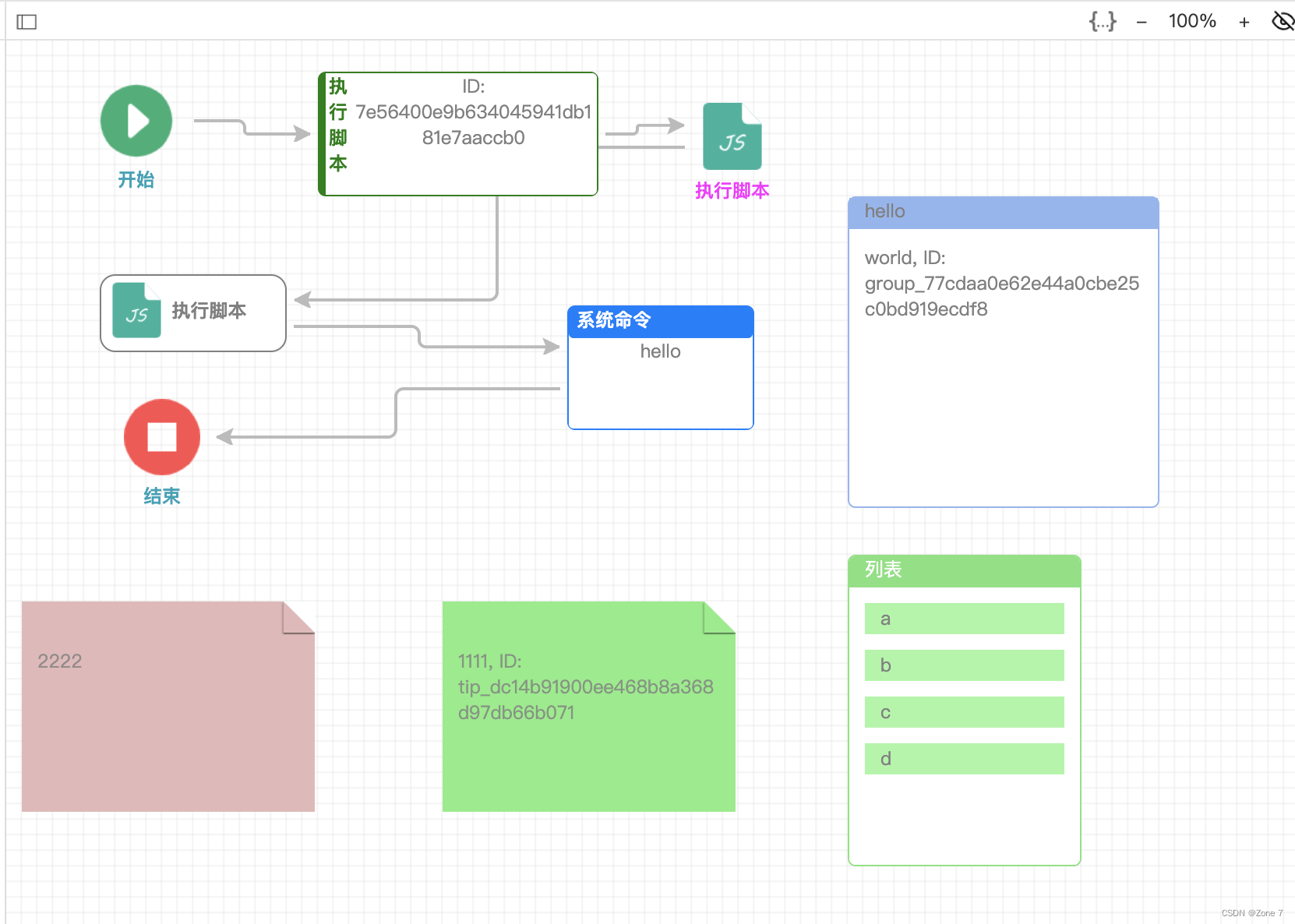Viewport: 1295px width, 924px height.
Task: Select the green 1111 tip note text
Action: coord(586,687)
